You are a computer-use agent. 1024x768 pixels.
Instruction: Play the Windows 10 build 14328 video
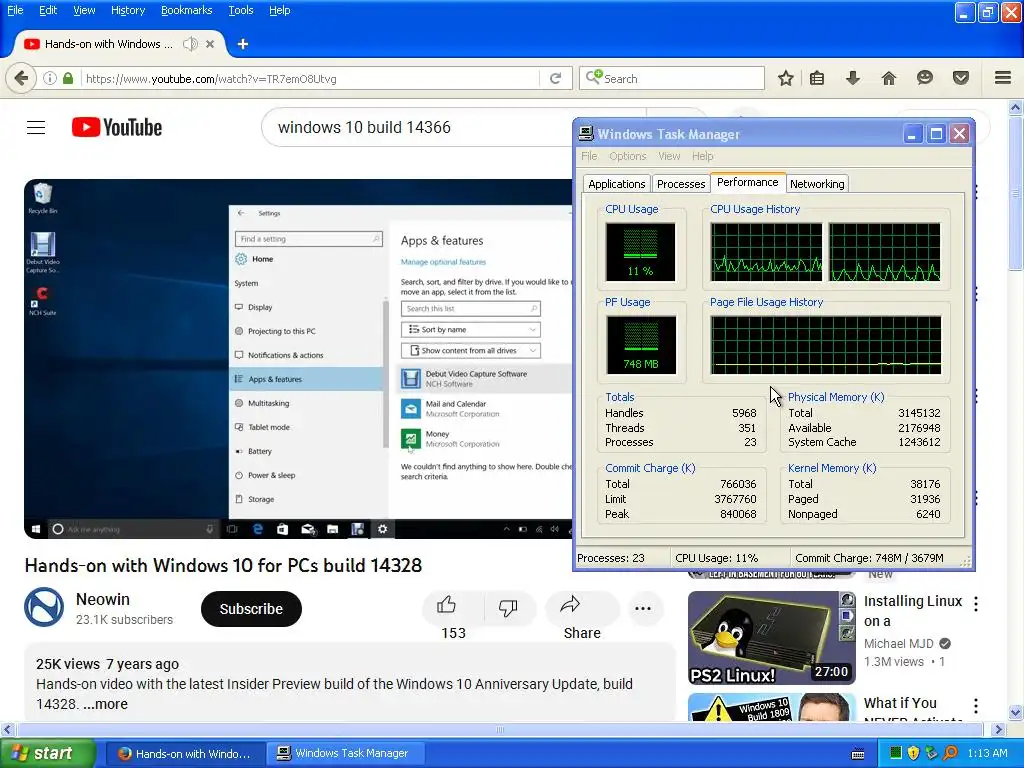[298, 359]
